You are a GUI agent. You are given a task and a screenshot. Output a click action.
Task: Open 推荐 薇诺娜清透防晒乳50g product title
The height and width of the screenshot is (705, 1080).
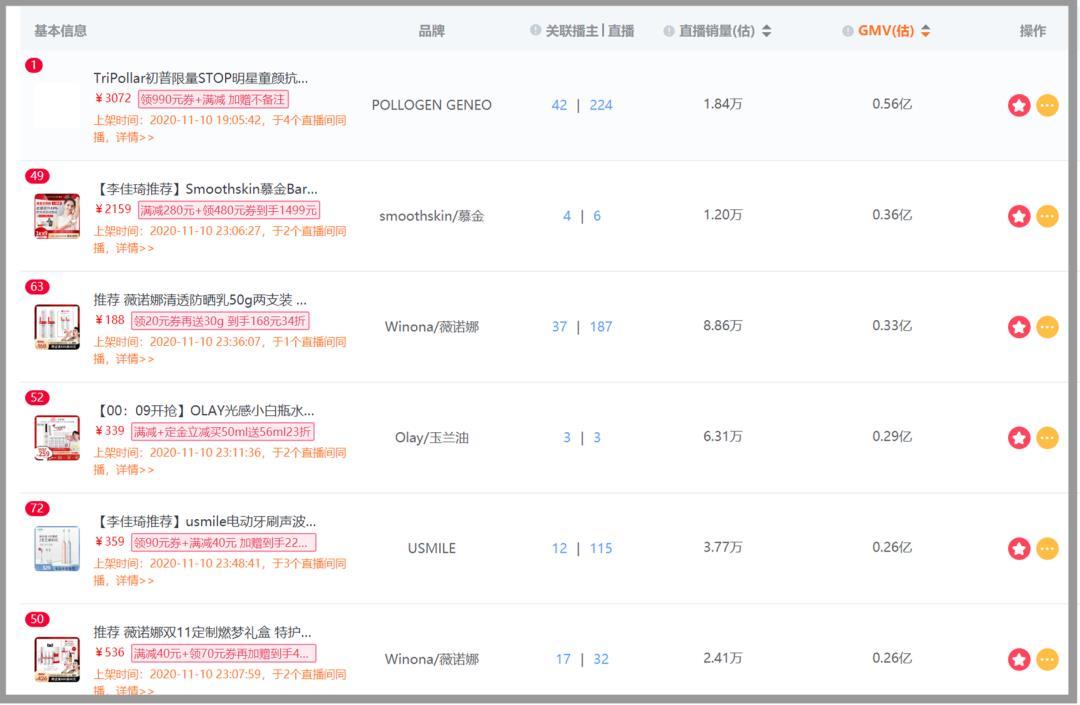pyautogui.click(x=200, y=300)
